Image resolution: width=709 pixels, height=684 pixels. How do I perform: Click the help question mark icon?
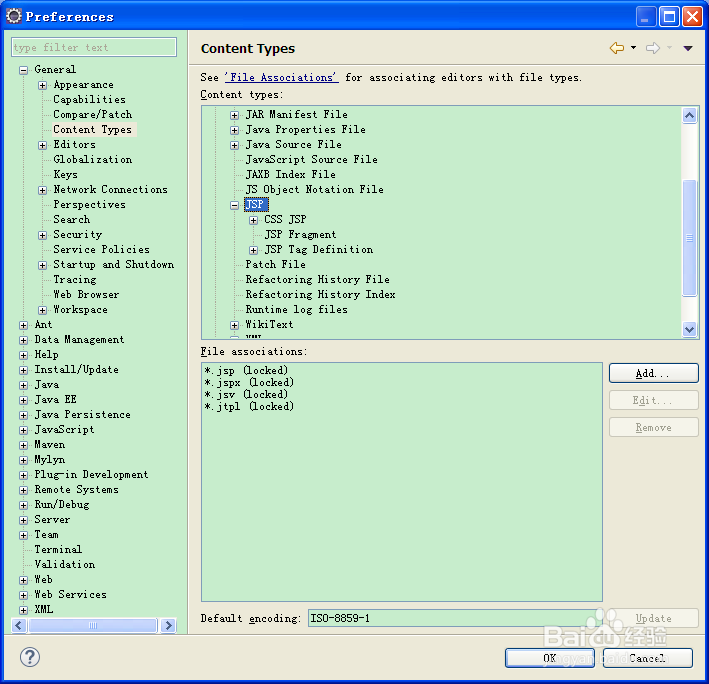30,657
